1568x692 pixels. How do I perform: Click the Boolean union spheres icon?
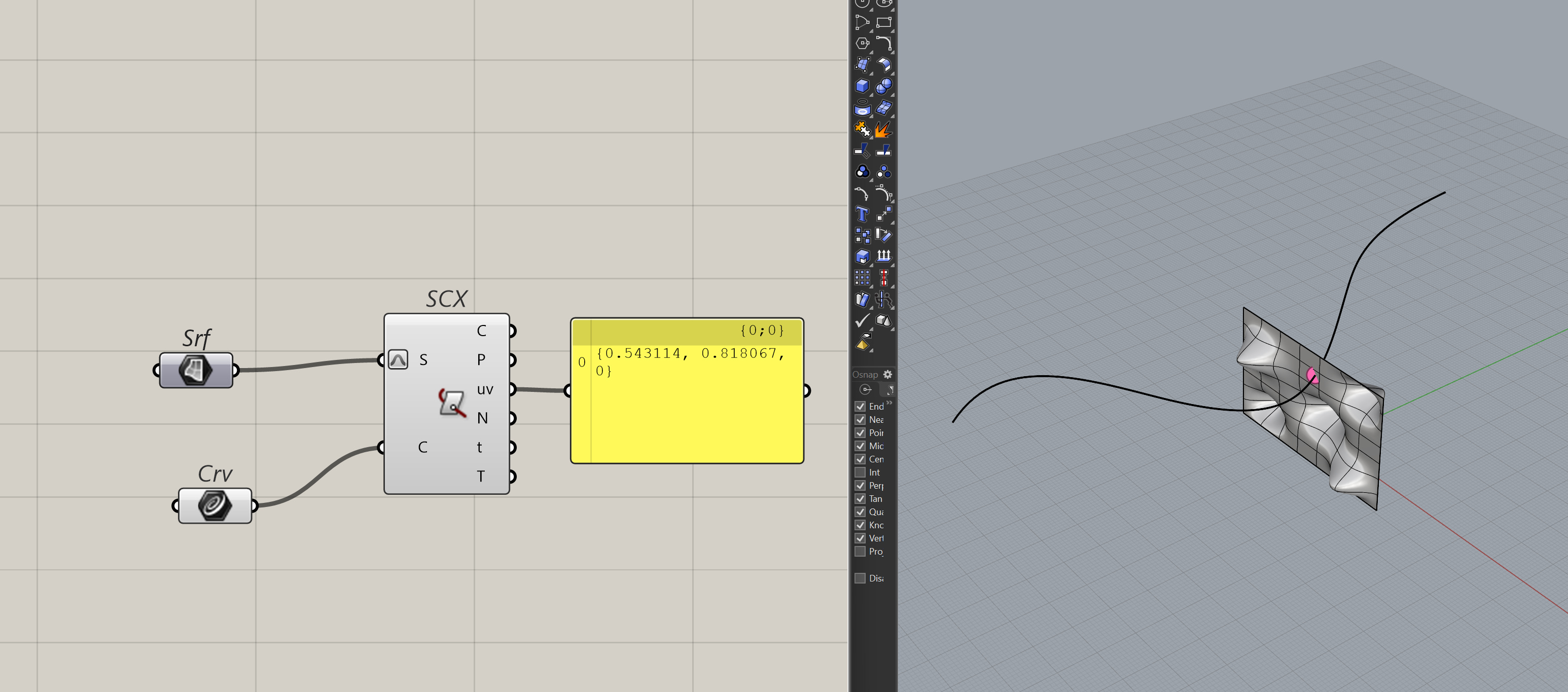(x=883, y=86)
